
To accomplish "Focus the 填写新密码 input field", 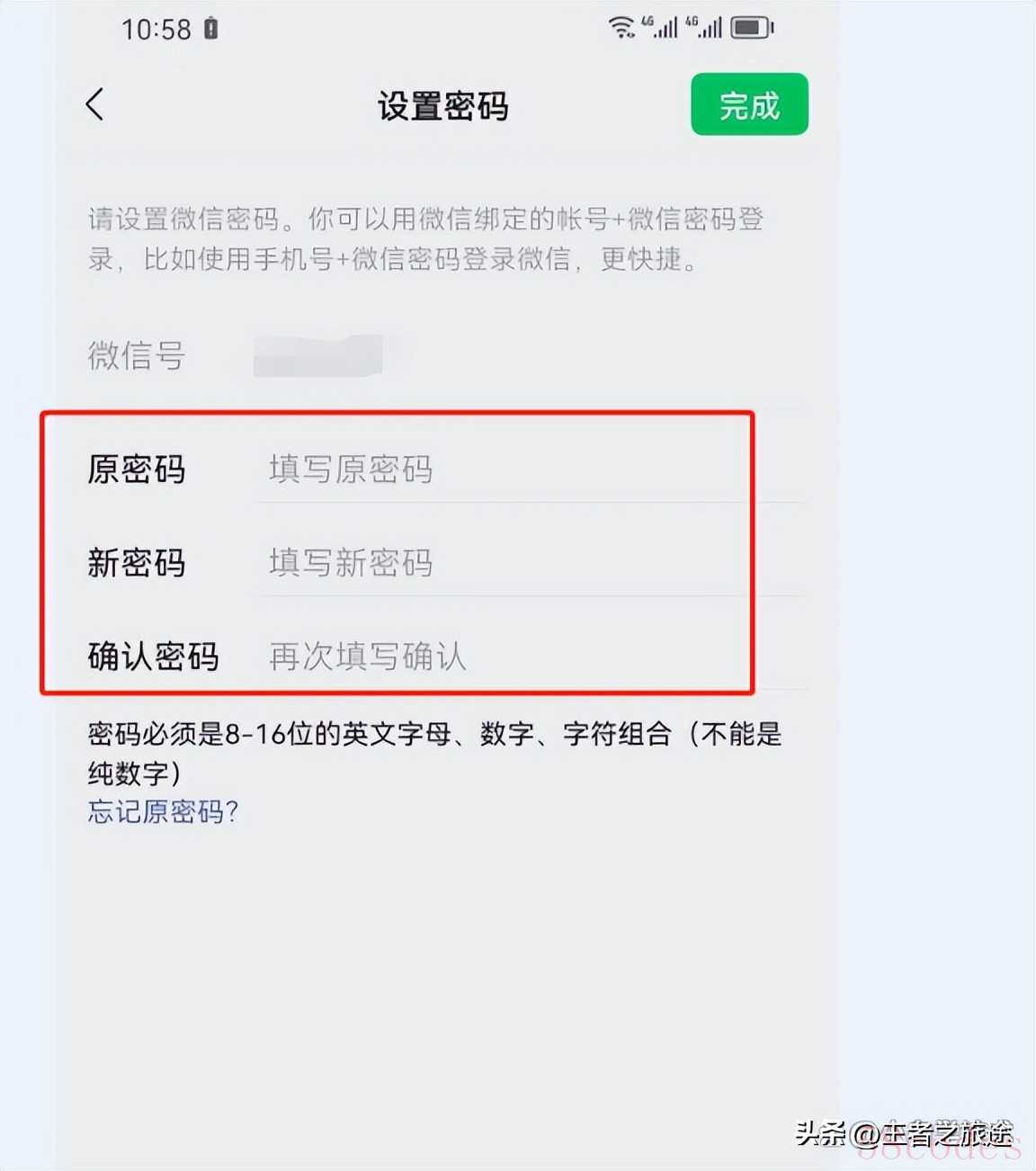I will pyautogui.click(x=531, y=563).
